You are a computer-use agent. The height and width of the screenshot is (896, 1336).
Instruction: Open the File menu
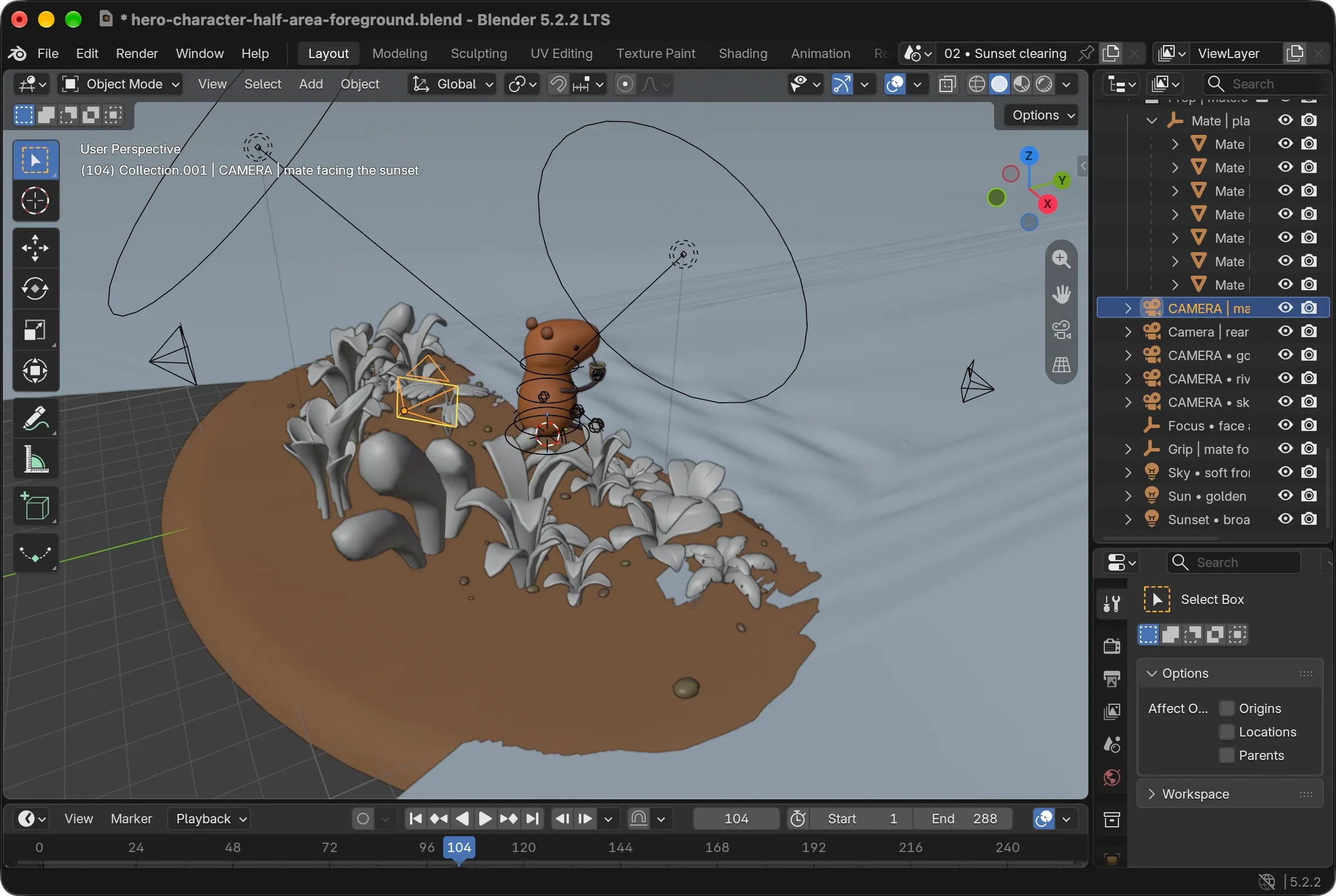[x=48, y=53]
